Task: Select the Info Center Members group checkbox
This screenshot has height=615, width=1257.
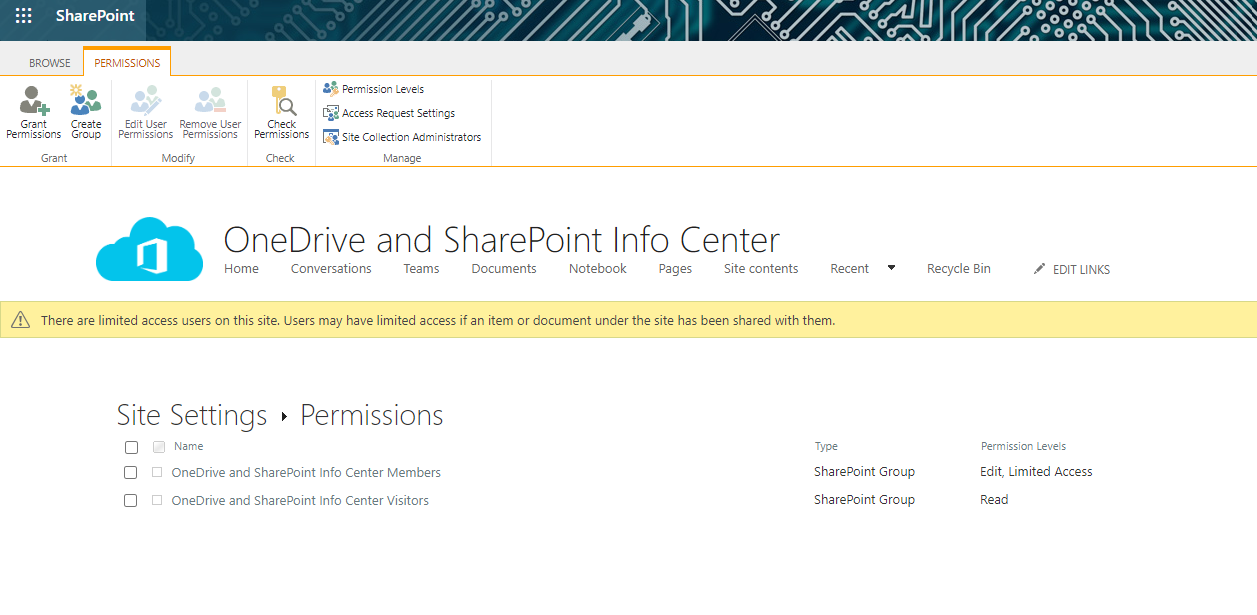Action: coord(130,472)
